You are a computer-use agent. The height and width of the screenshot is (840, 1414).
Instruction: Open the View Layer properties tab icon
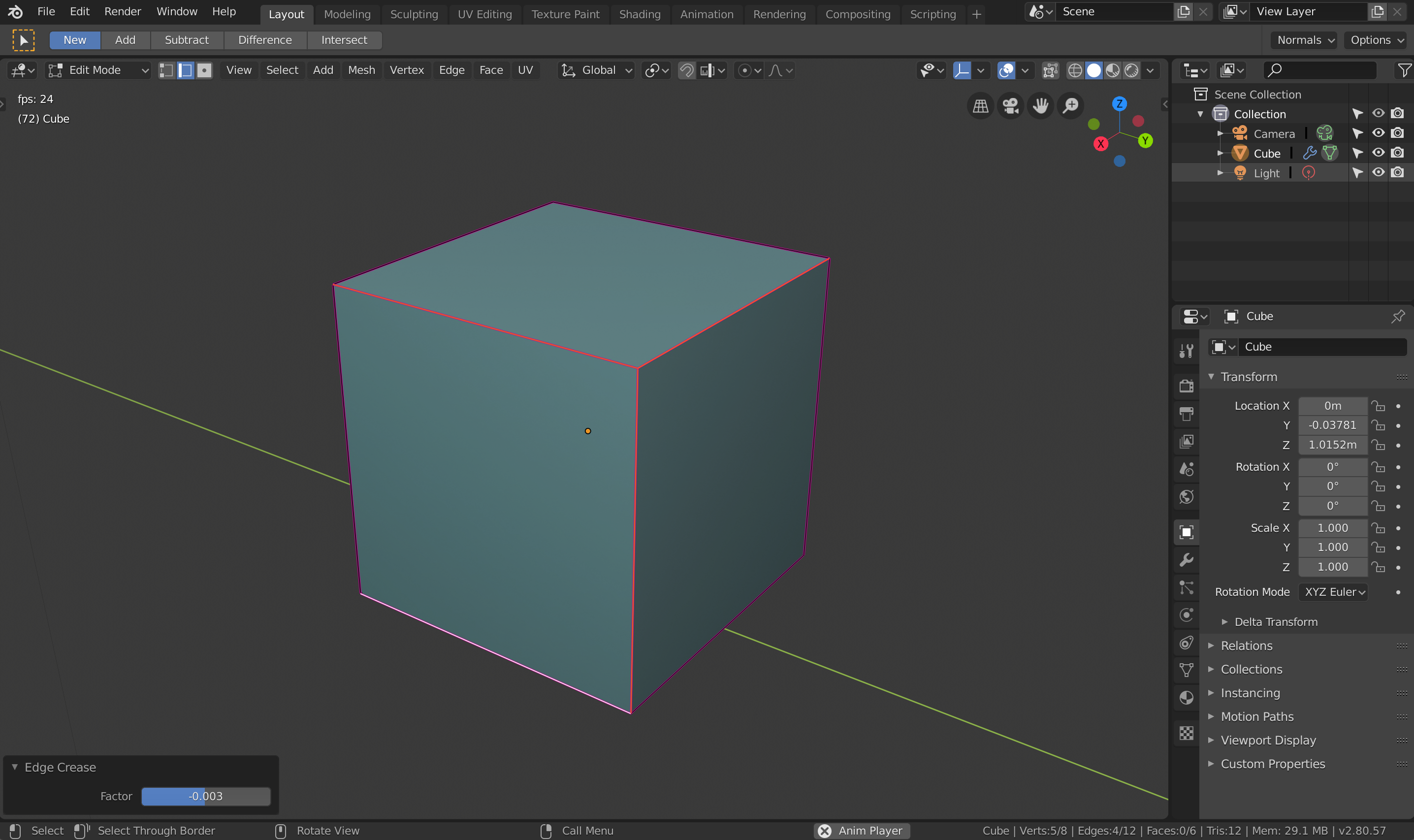pos(1187,442)
